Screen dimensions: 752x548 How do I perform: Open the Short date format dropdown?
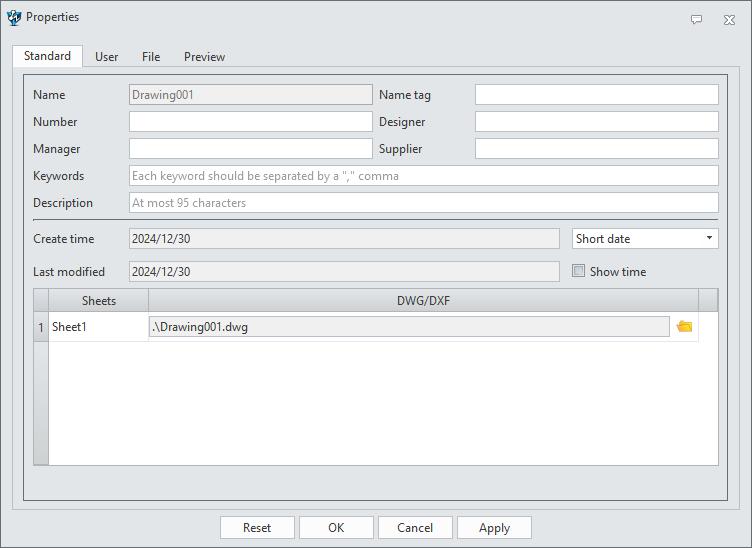pos(645,239)
